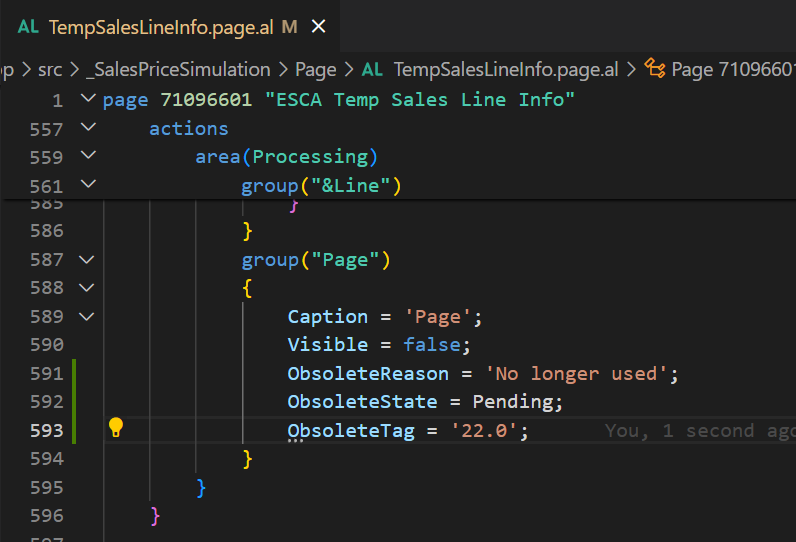
Task: Collapse the page declaration at line 1
Action: (88, 98)
